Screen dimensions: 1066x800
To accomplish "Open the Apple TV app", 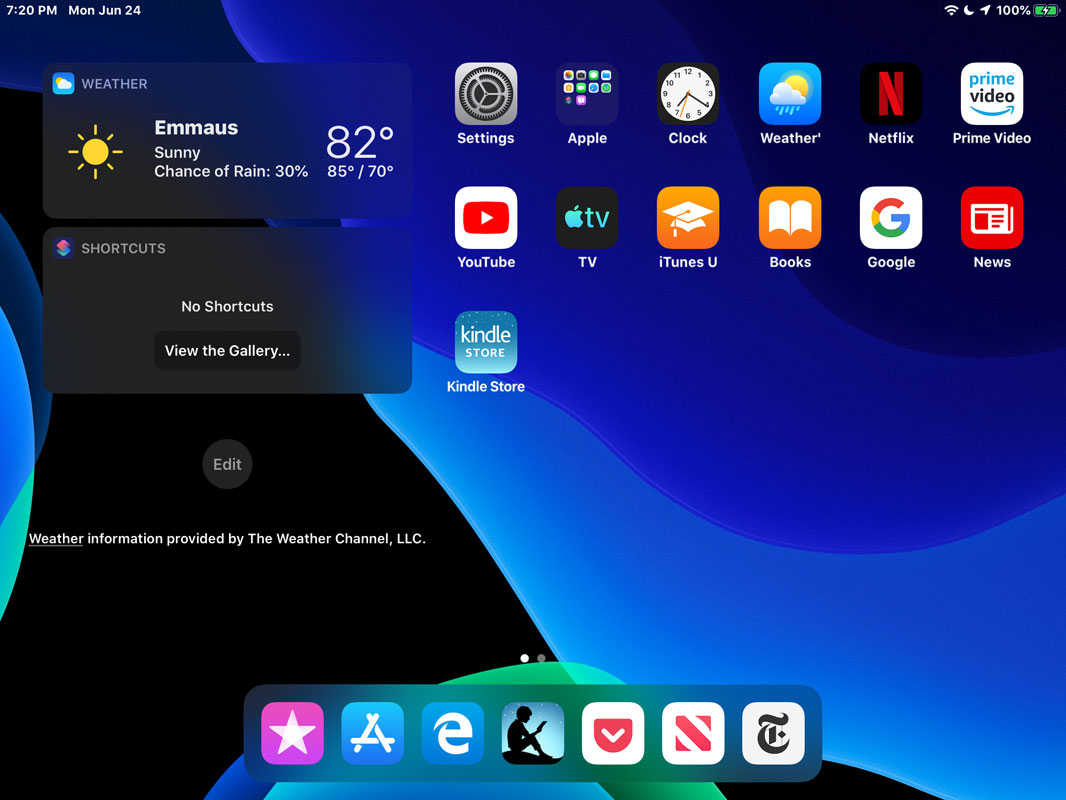I will 587,218.
